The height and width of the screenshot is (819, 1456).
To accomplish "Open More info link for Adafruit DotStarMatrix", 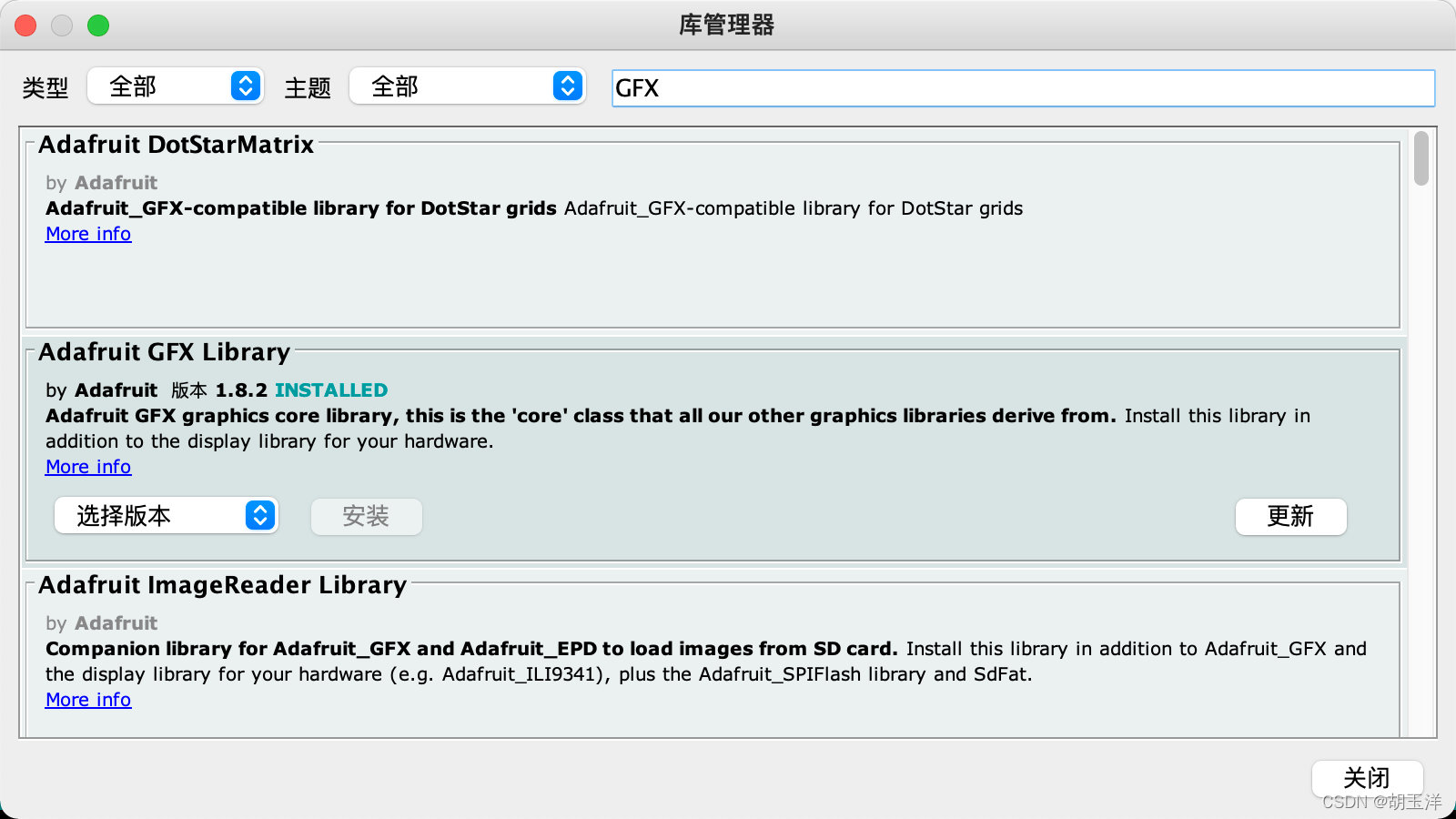I will [x=88, y=234].
